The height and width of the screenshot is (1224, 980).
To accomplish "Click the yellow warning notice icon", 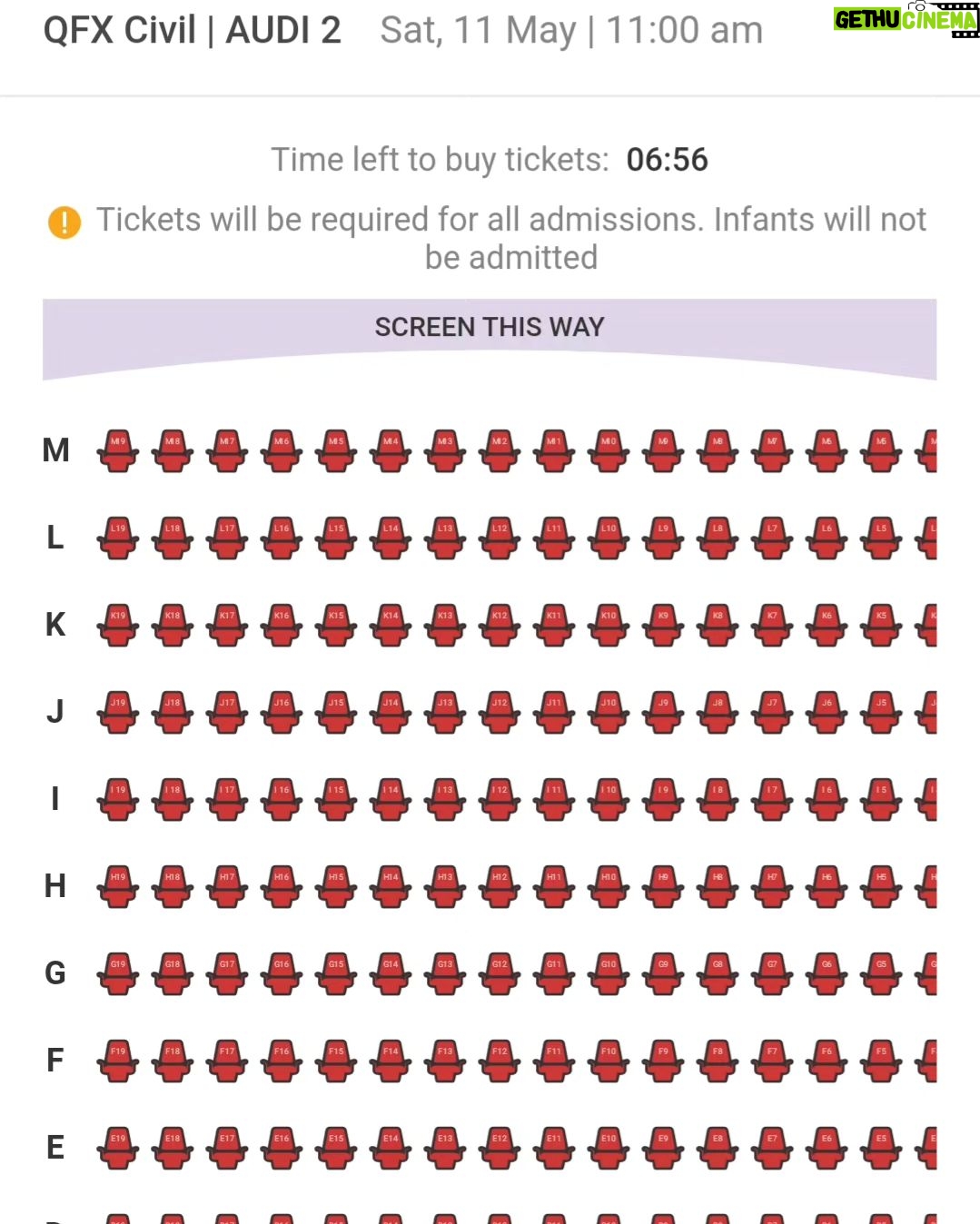I will [x=64, y=222].
